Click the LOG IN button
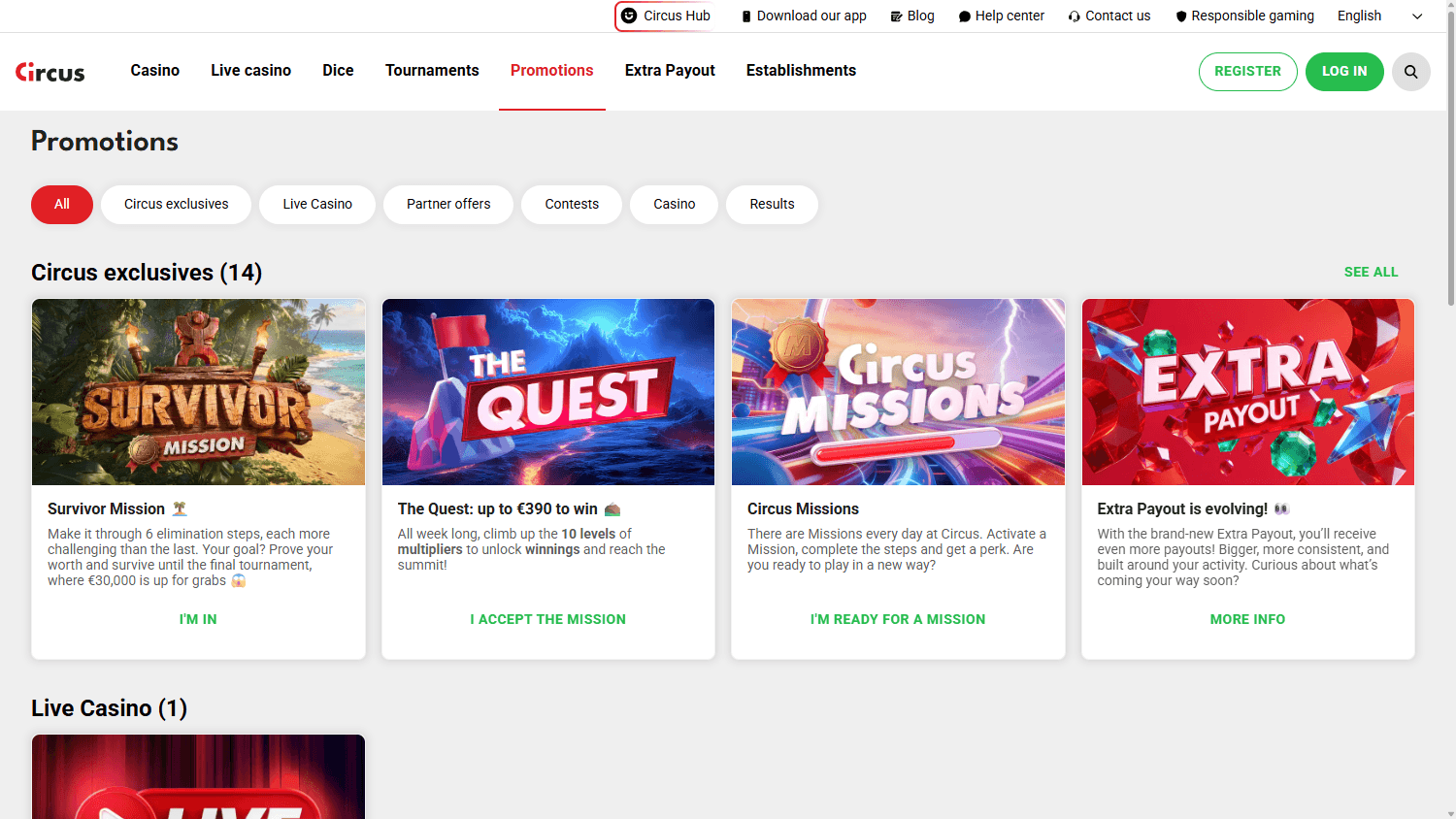The width and height of the screenshot is (1456, 819). click(x=1344, y=72)
